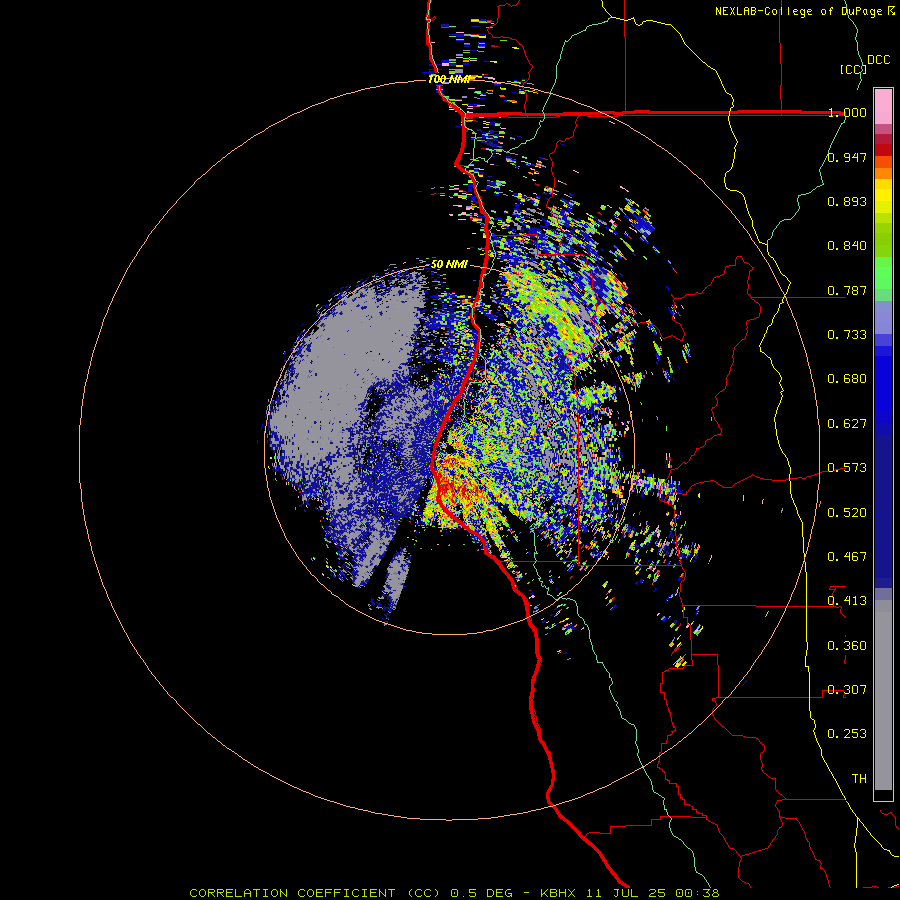900x900 pixels.
Task: Select the 0.733 legend value
Action: (847, 335)
